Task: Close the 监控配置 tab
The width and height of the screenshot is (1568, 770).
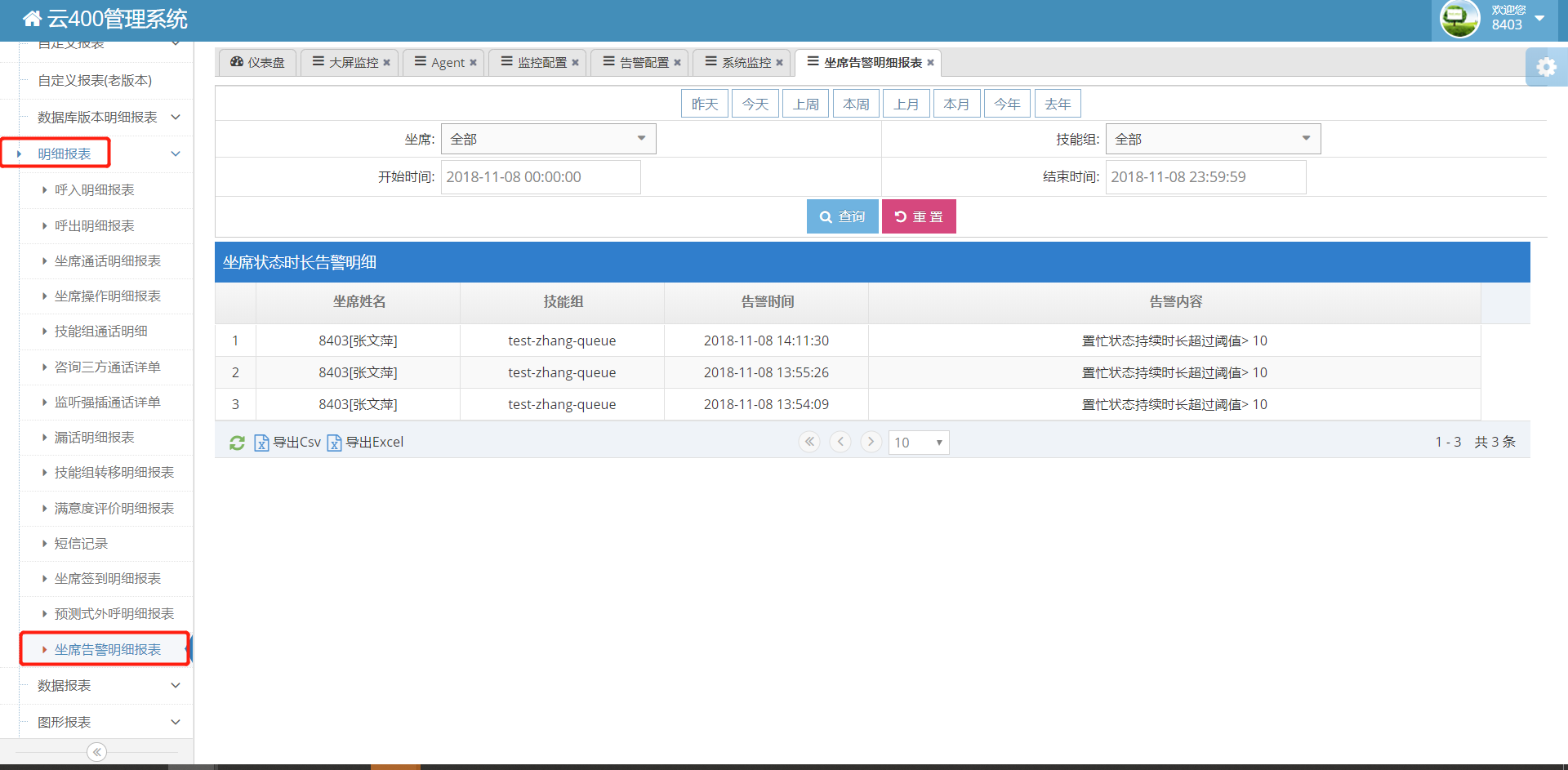Action: pos(575,63)
